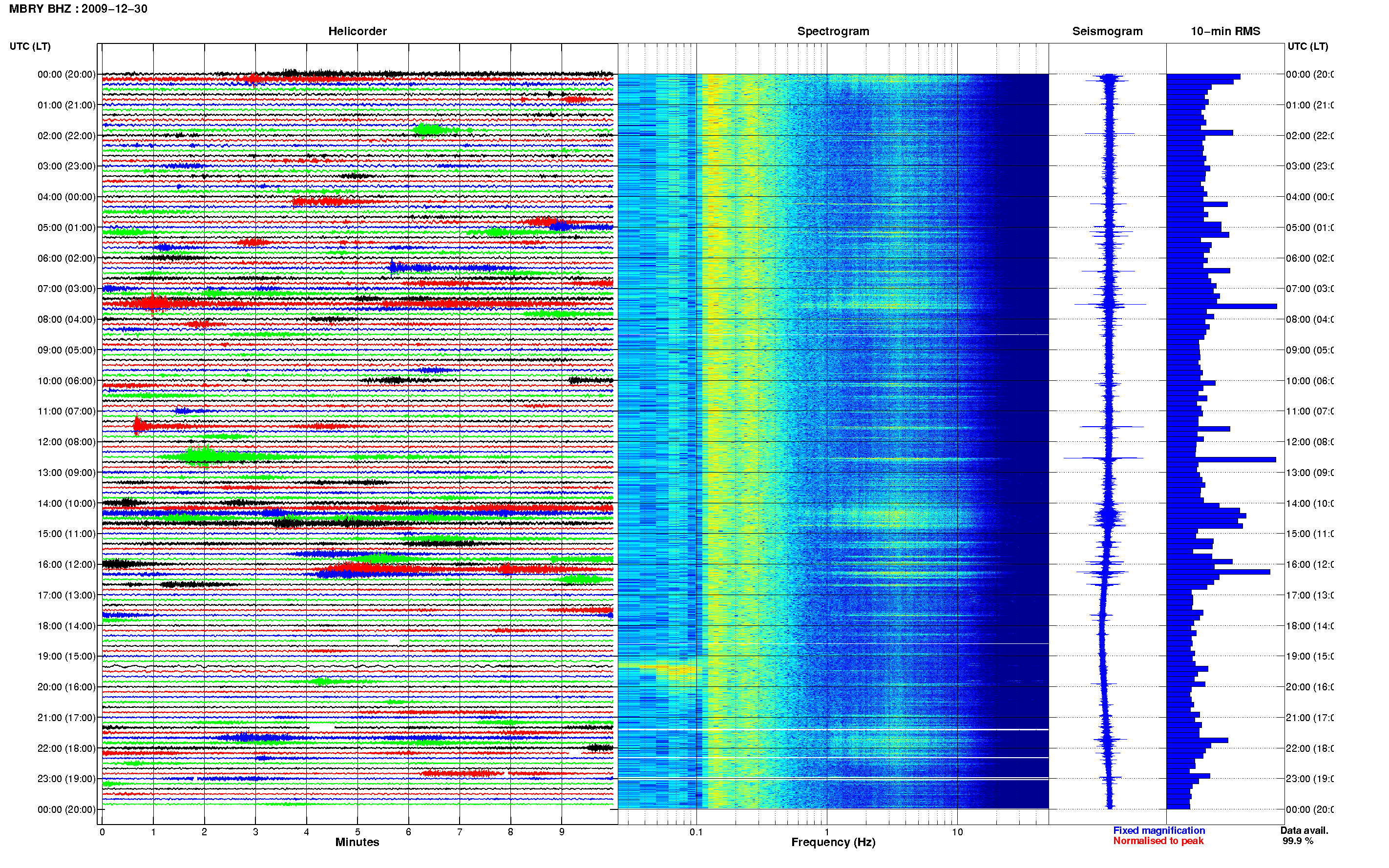The image size is (1389, 868).
Task: Click Helicorder time label 13:00 (09:00)
Action: [x=66, y=473]
